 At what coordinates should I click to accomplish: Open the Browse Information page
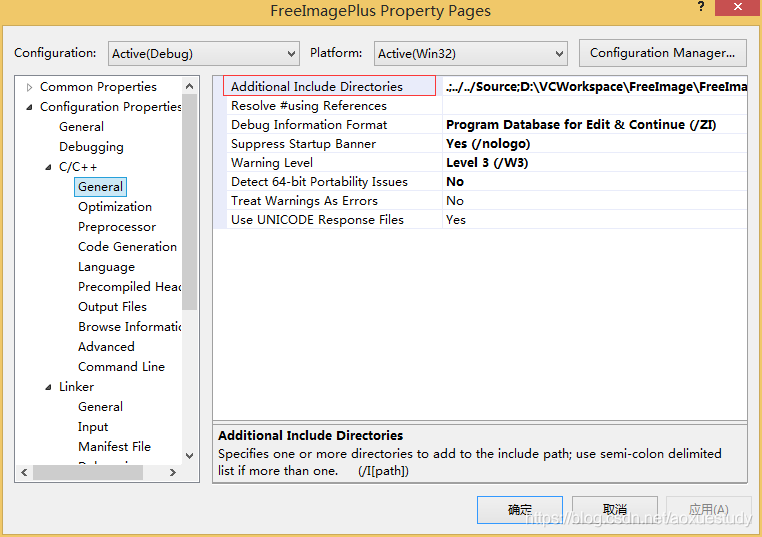[x=129, y=327]
